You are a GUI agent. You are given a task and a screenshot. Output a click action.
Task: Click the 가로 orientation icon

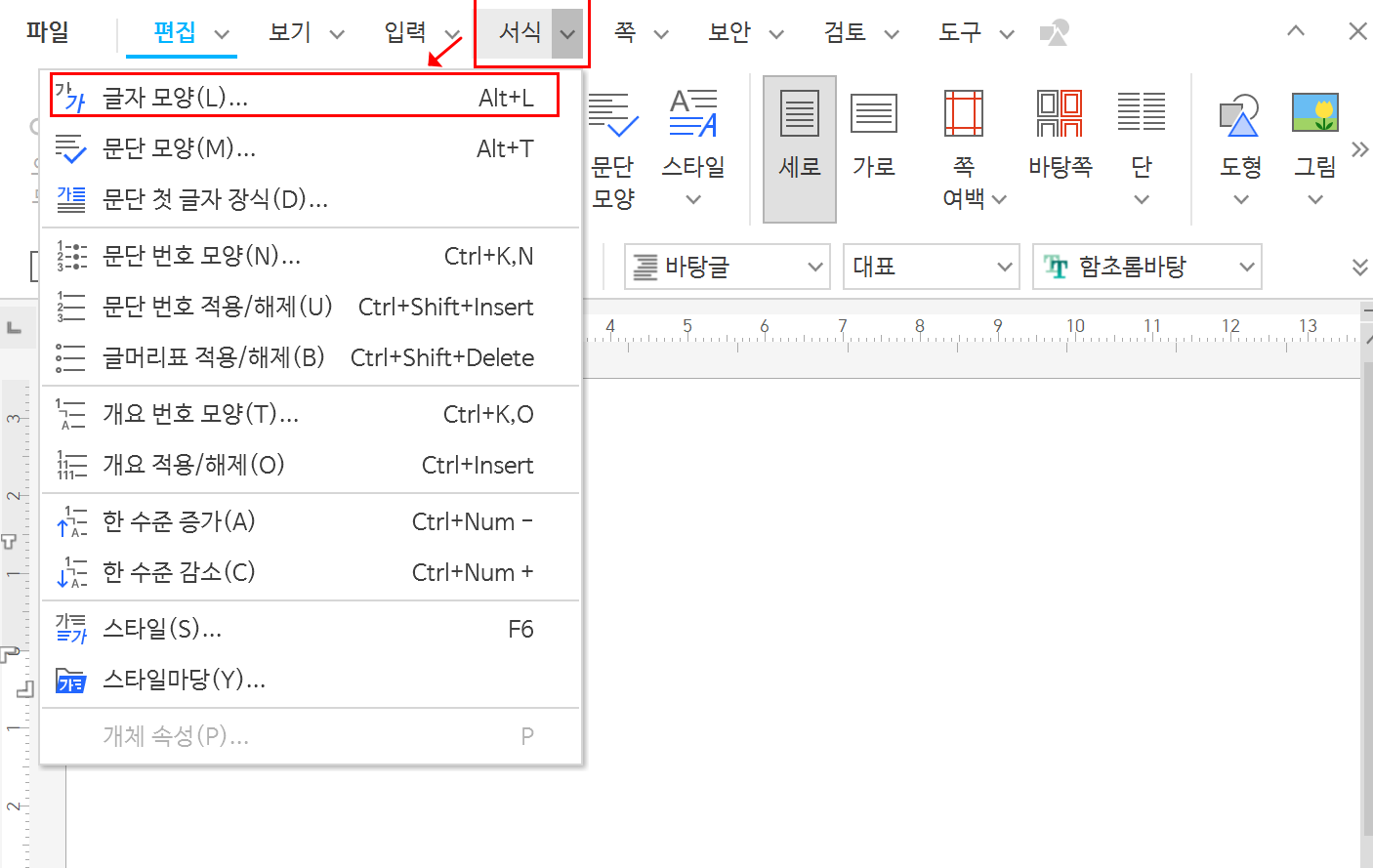pyautogui.click(x=873, y=137)
